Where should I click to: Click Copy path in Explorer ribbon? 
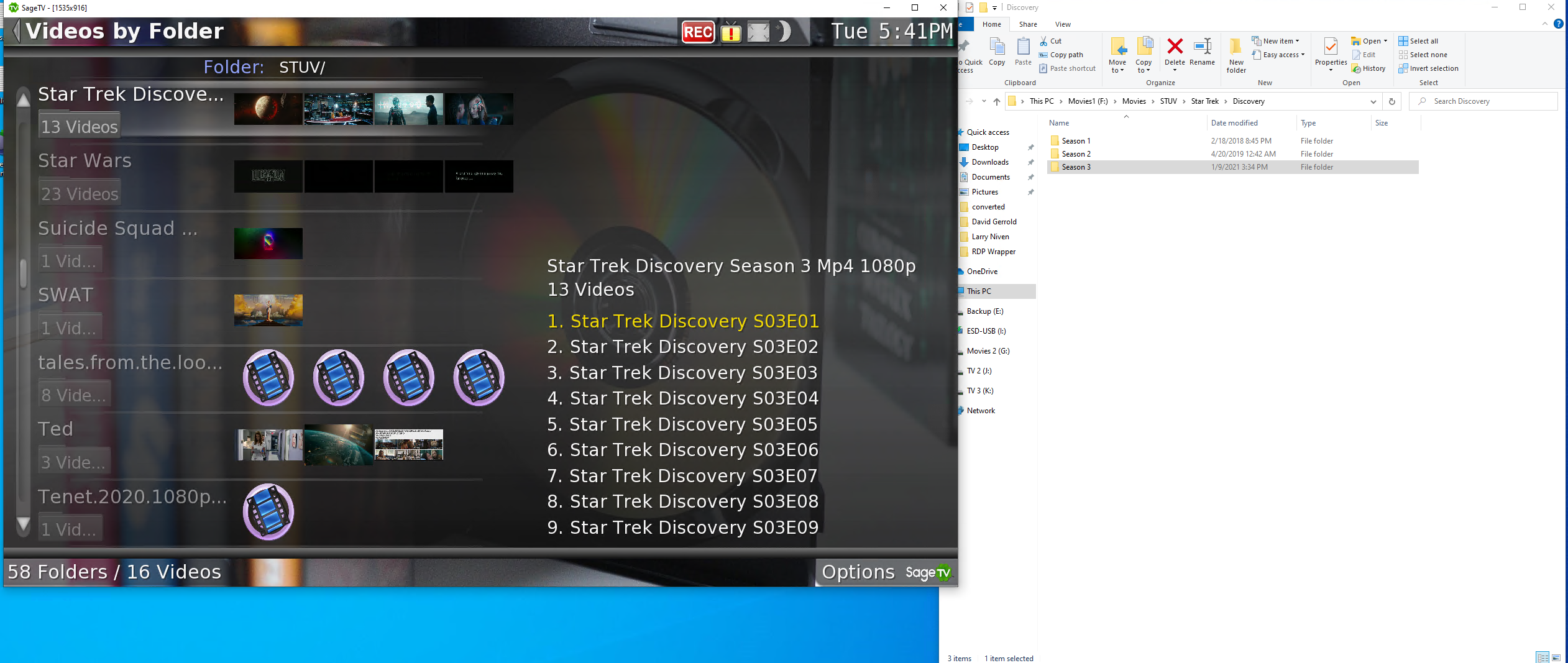[x=1061, y=55]
